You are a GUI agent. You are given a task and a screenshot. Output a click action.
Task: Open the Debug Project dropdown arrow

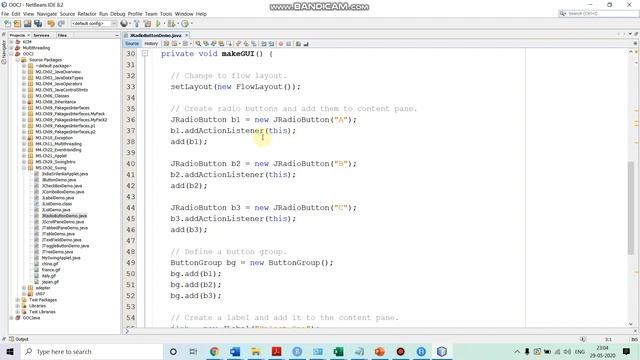coord(178,24)
